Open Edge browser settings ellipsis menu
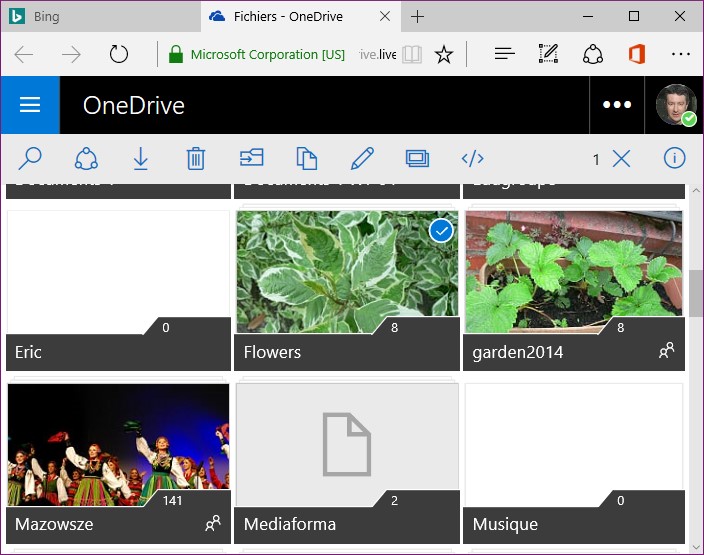This screenshot has height=555, width=704. [x=681, y=54]
